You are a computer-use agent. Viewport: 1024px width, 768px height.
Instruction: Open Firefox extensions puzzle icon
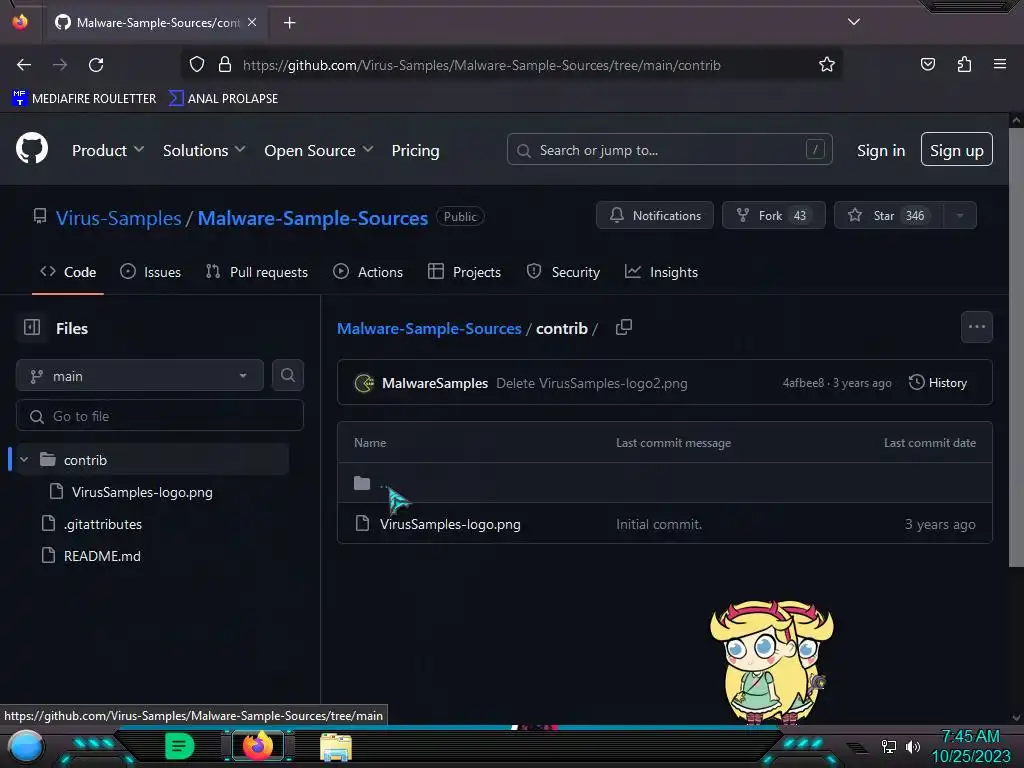point(964,64)
